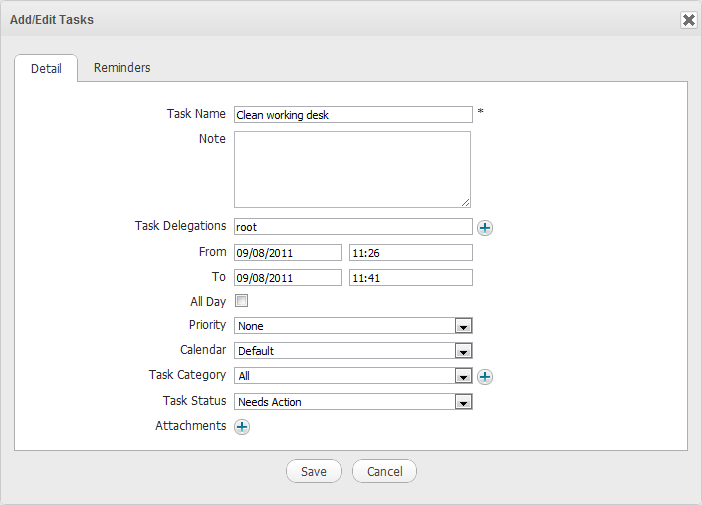The height and width of the screenshot is (505, 702).
Task: Save the task
Action: [314, 472]
